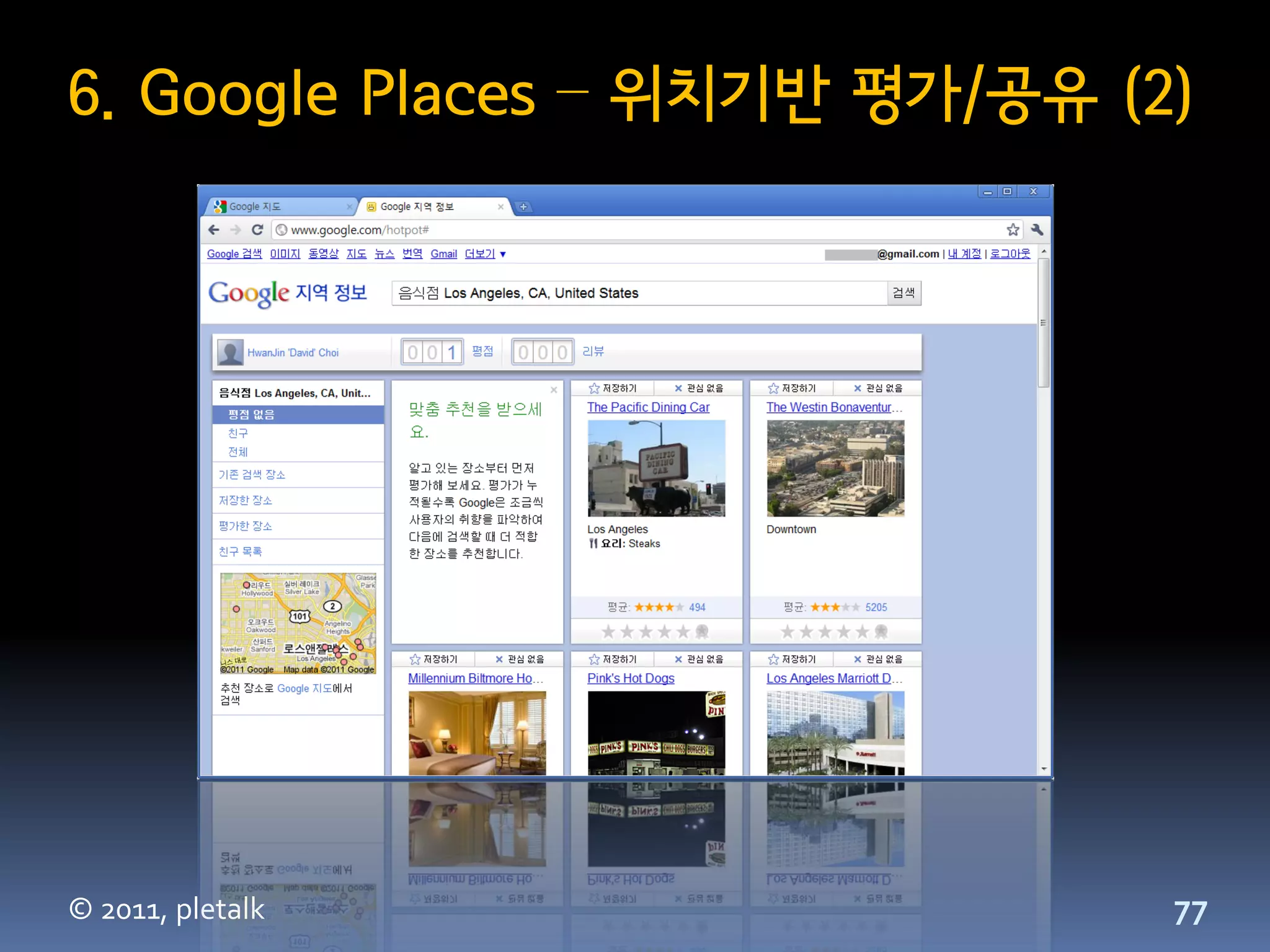
Task: Dismiss the 맞춤 추천 tip card
Action: point(554,390)
